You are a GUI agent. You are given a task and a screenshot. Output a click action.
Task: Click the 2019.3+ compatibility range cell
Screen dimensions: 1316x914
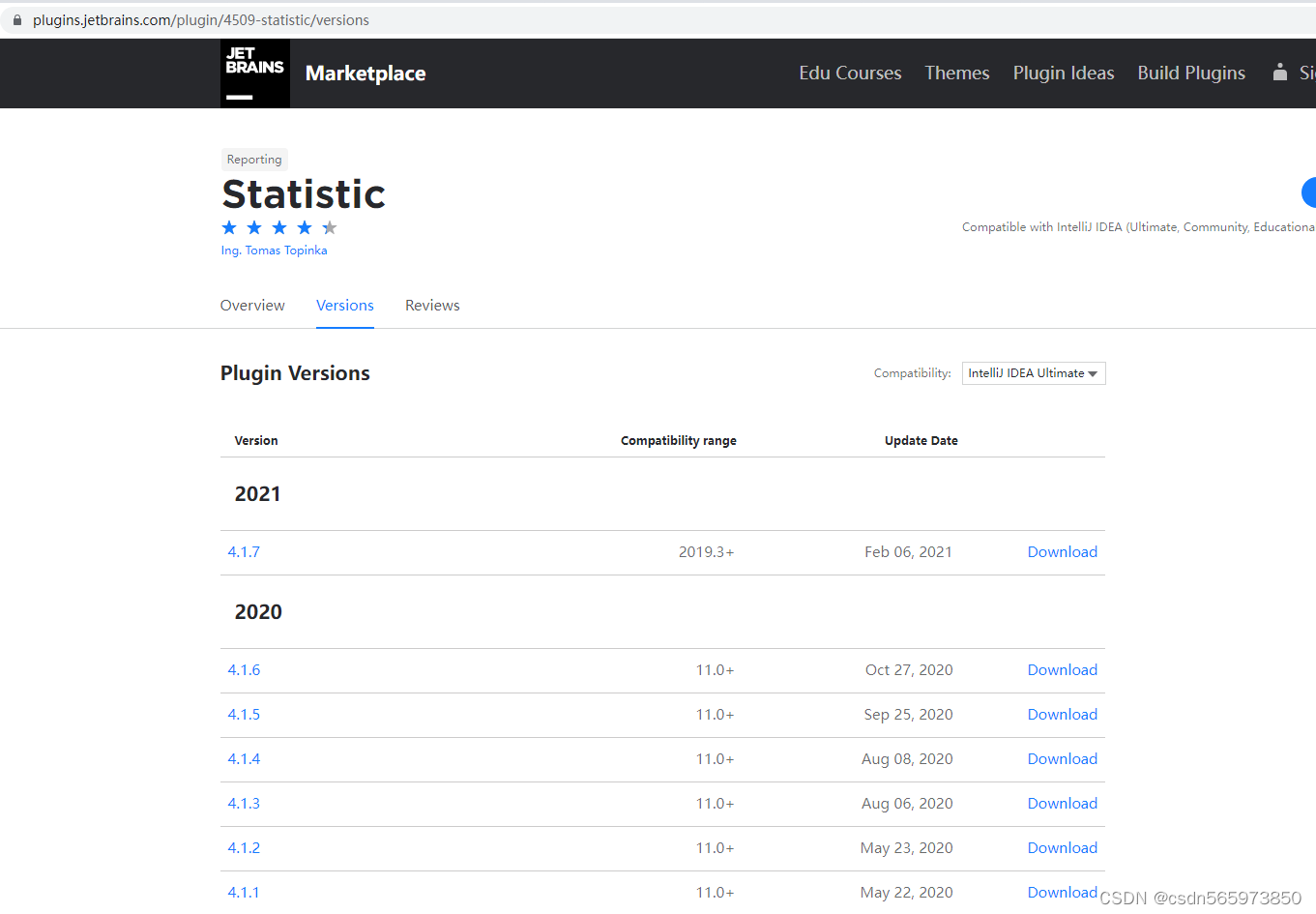pos(707,552)
